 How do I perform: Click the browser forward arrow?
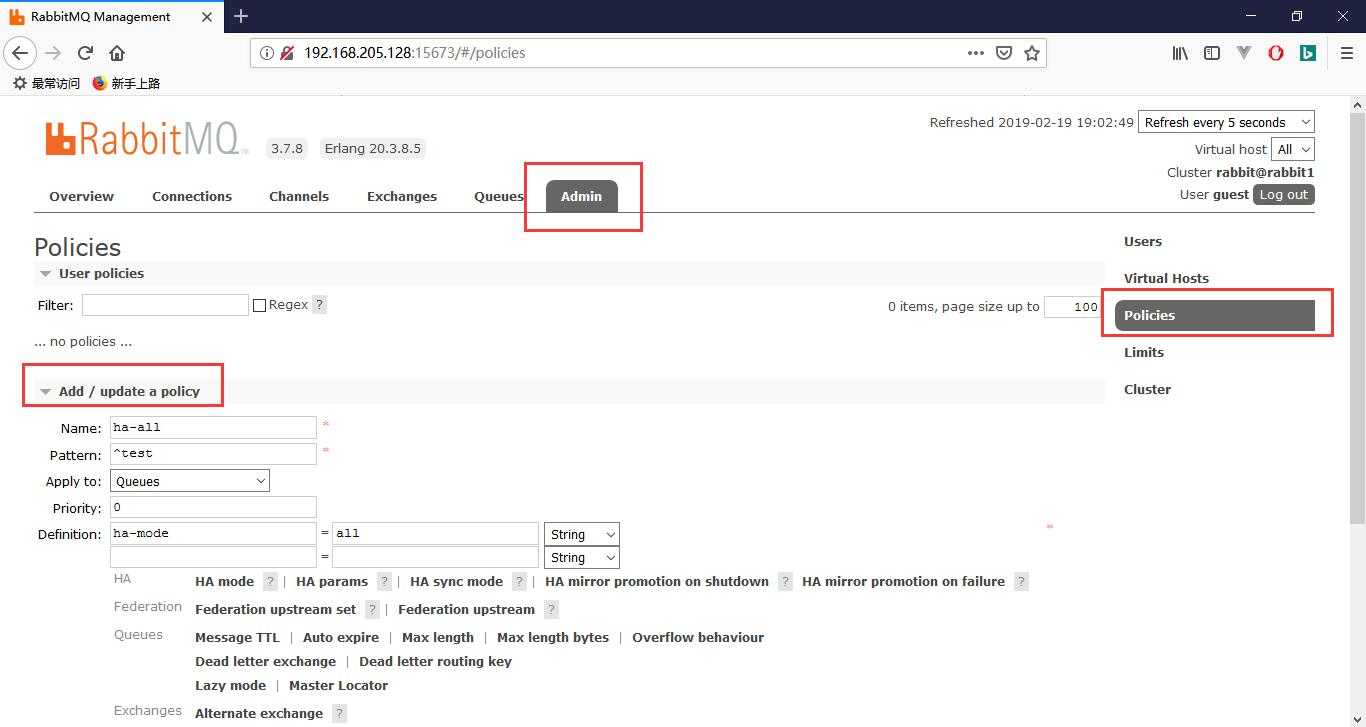53,53
